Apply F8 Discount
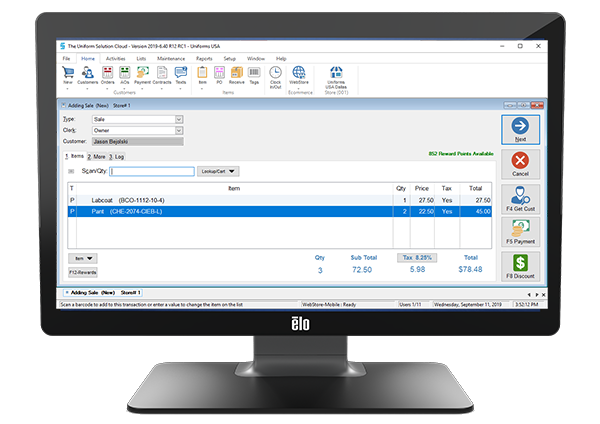600x424 pixels. point(520,266)
